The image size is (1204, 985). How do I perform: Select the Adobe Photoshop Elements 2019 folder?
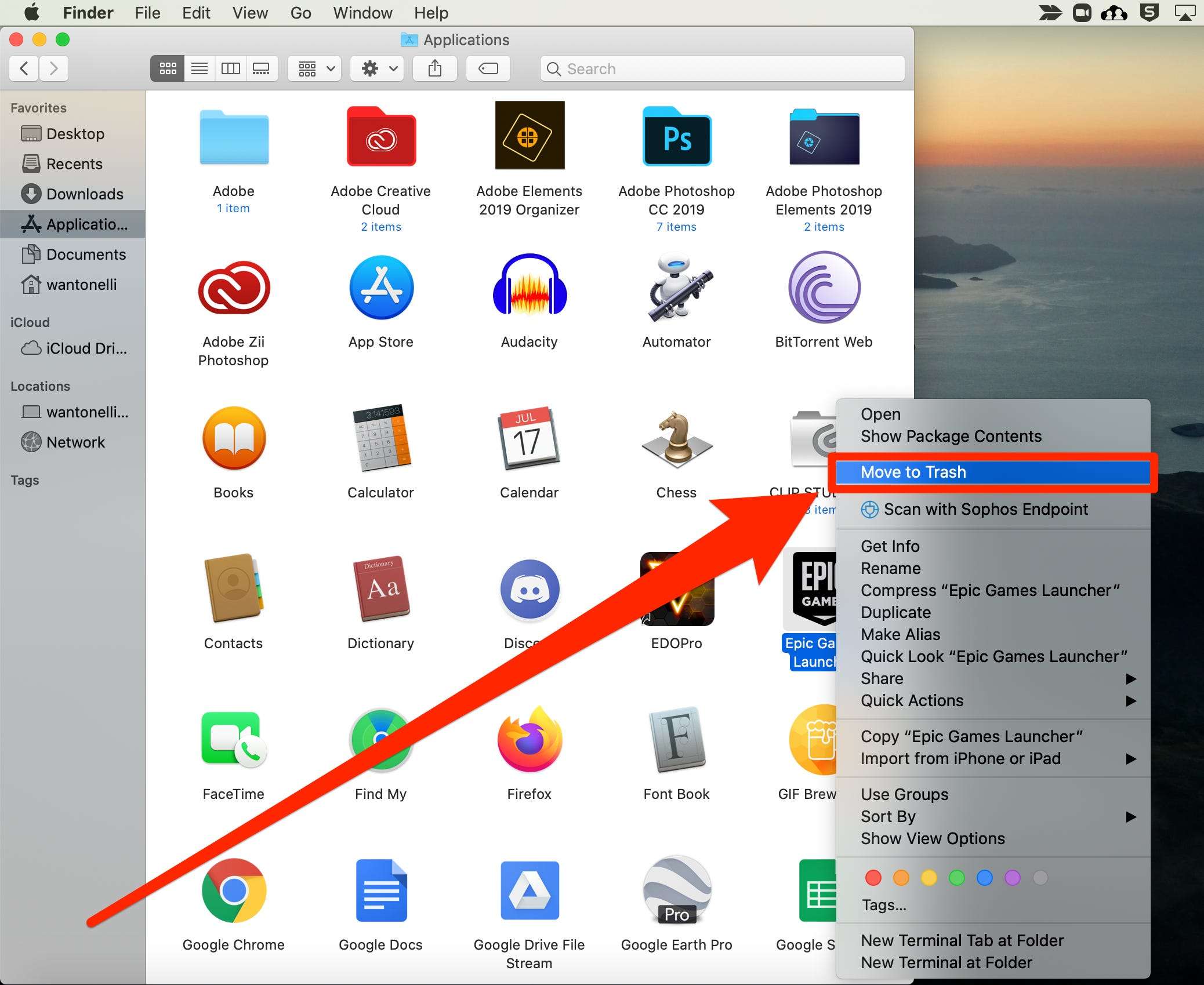tap(824, 137)
